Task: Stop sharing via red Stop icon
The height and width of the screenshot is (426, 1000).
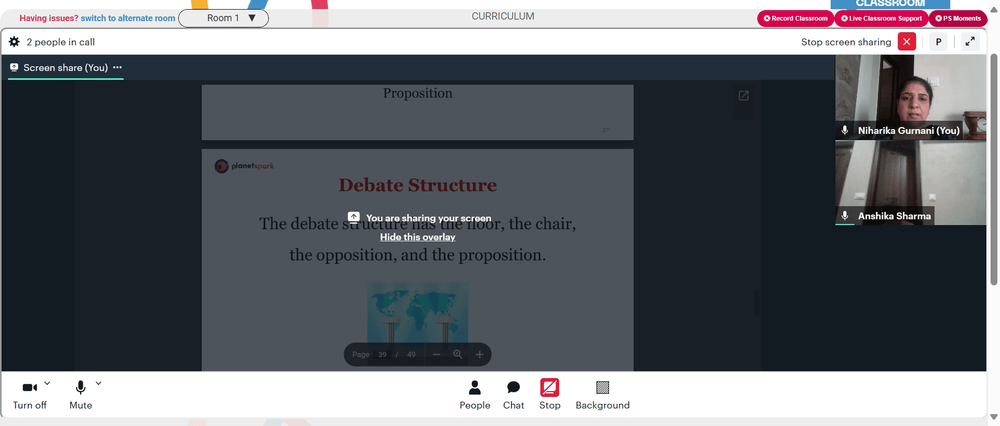Action: click(x=550, y=388)
